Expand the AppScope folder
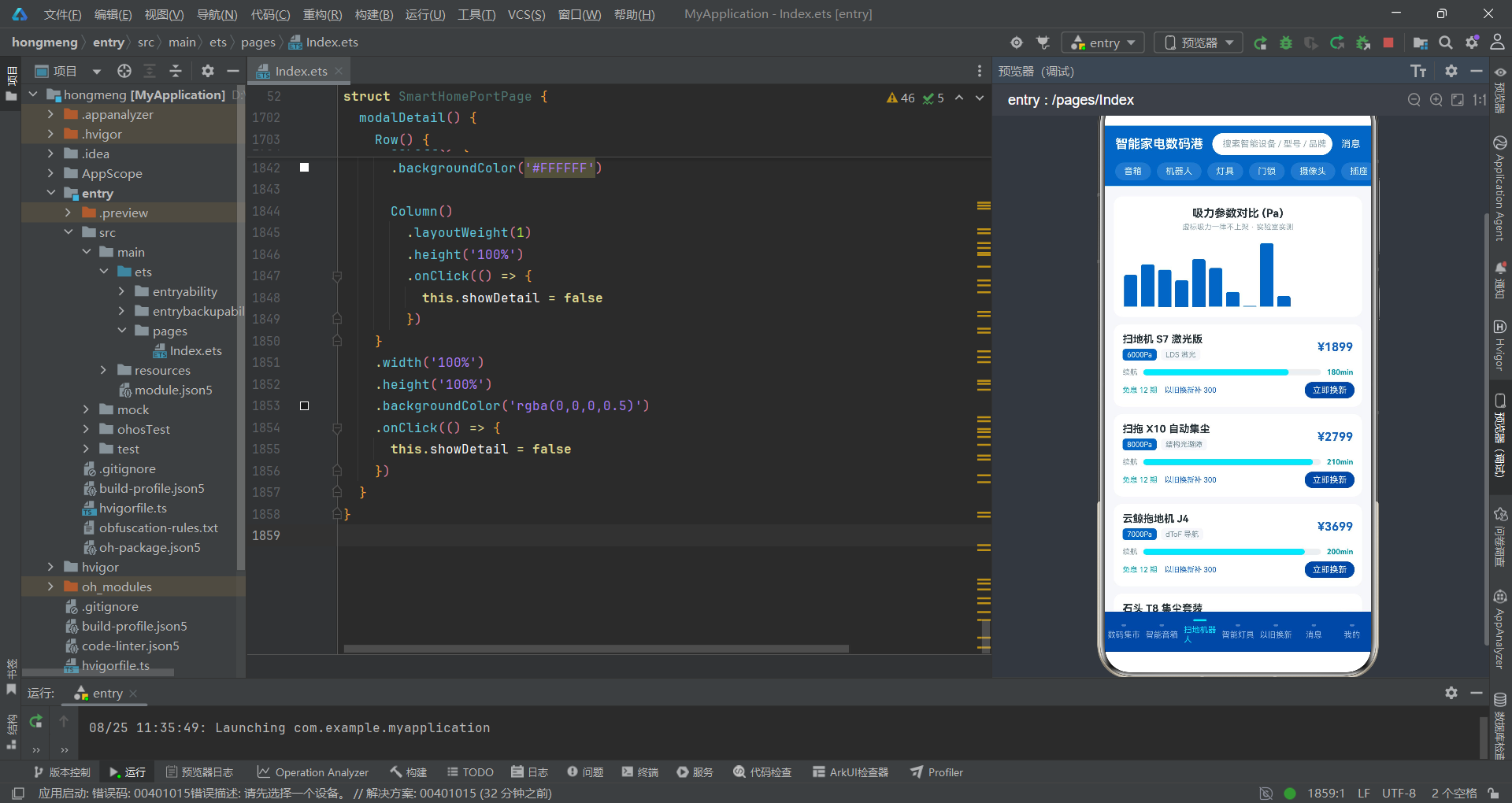This screenshot has width=1512, height=803. point(51,173)
